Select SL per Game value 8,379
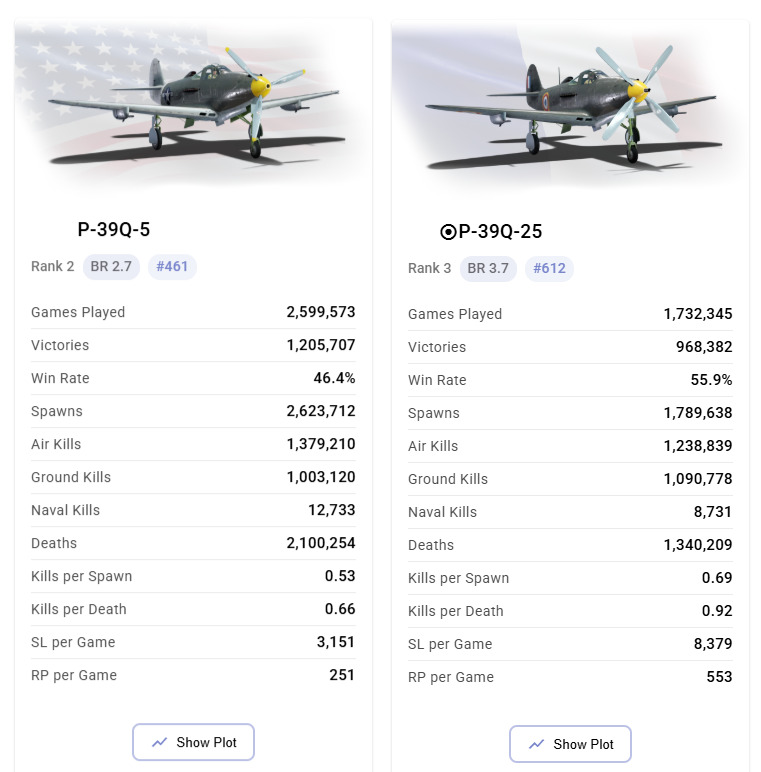761x772 pixels. point(711,644)
